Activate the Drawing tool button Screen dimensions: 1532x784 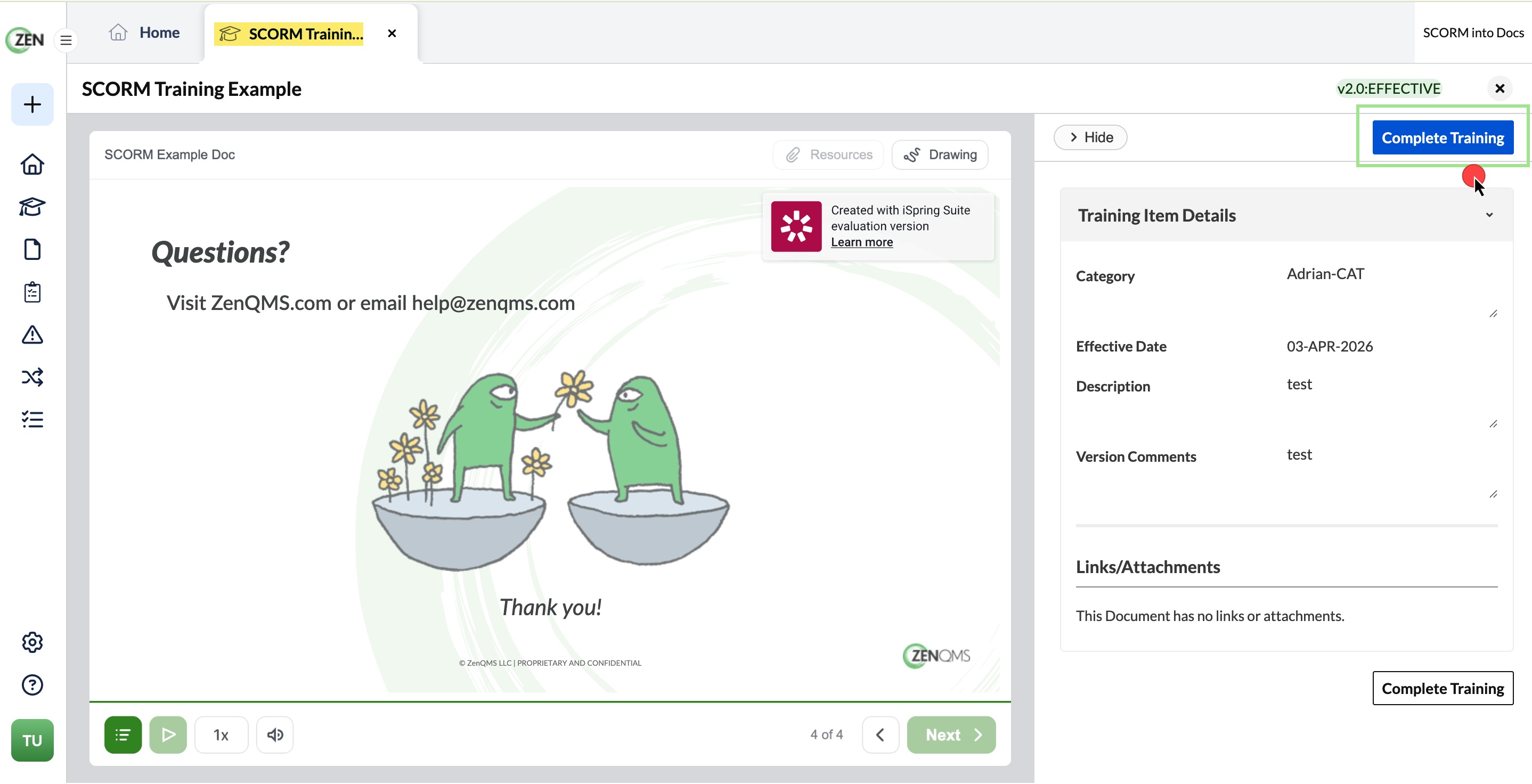[940, 154]
